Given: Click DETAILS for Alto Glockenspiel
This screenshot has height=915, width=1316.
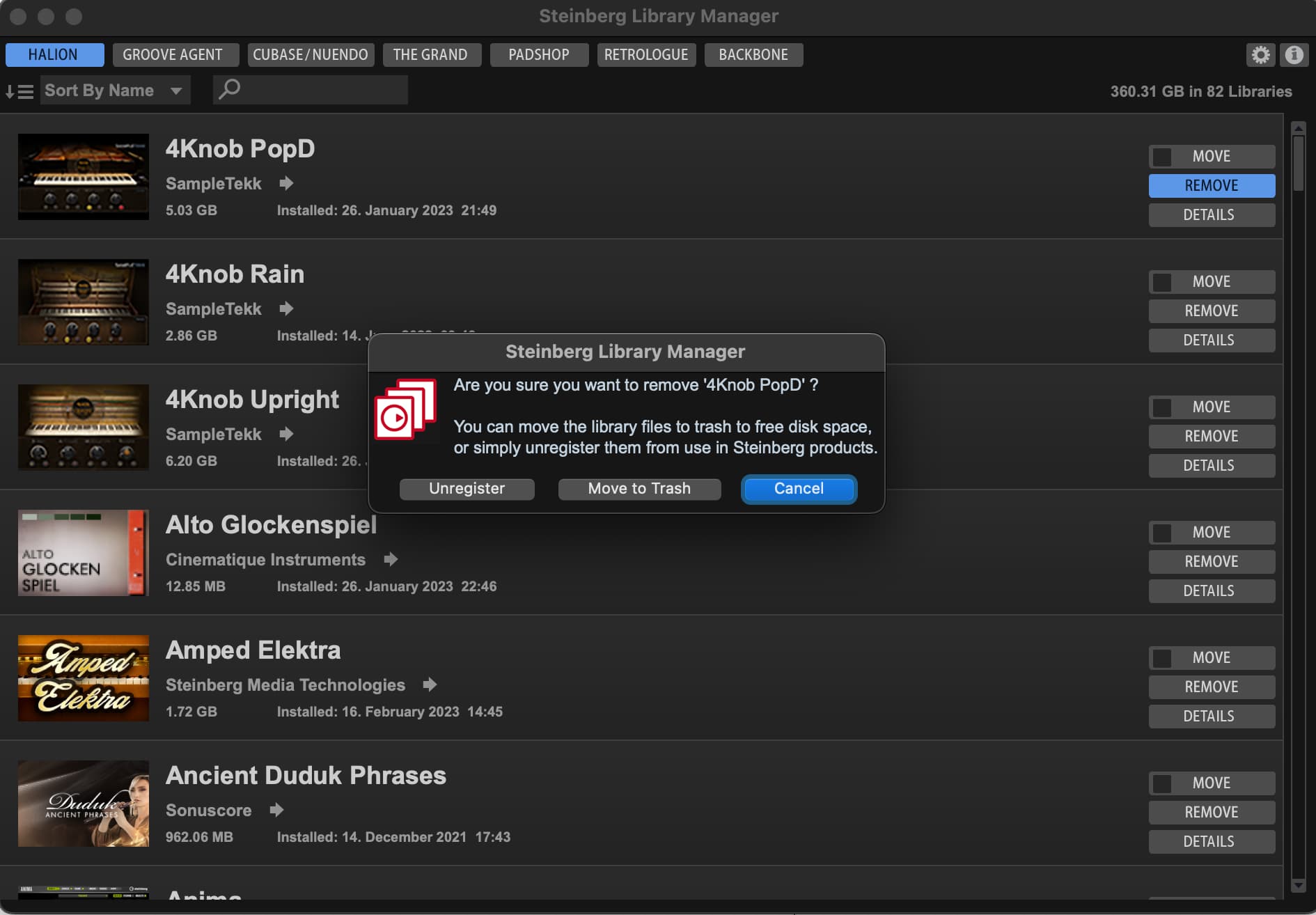Looking at the screenshot, I should tap(1212, 591).
